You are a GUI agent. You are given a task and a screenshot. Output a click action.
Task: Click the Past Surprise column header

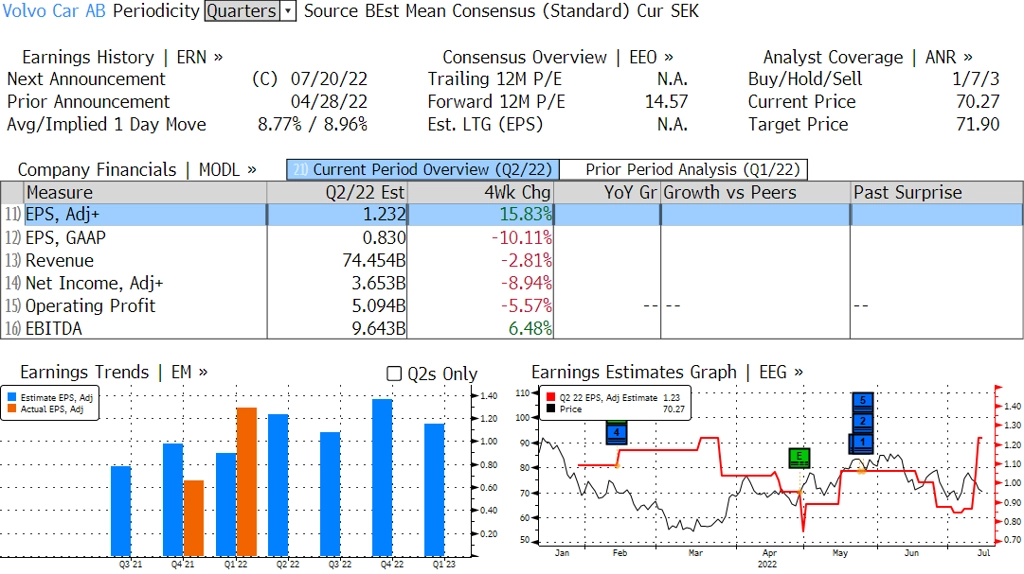(x=936, y=193)
